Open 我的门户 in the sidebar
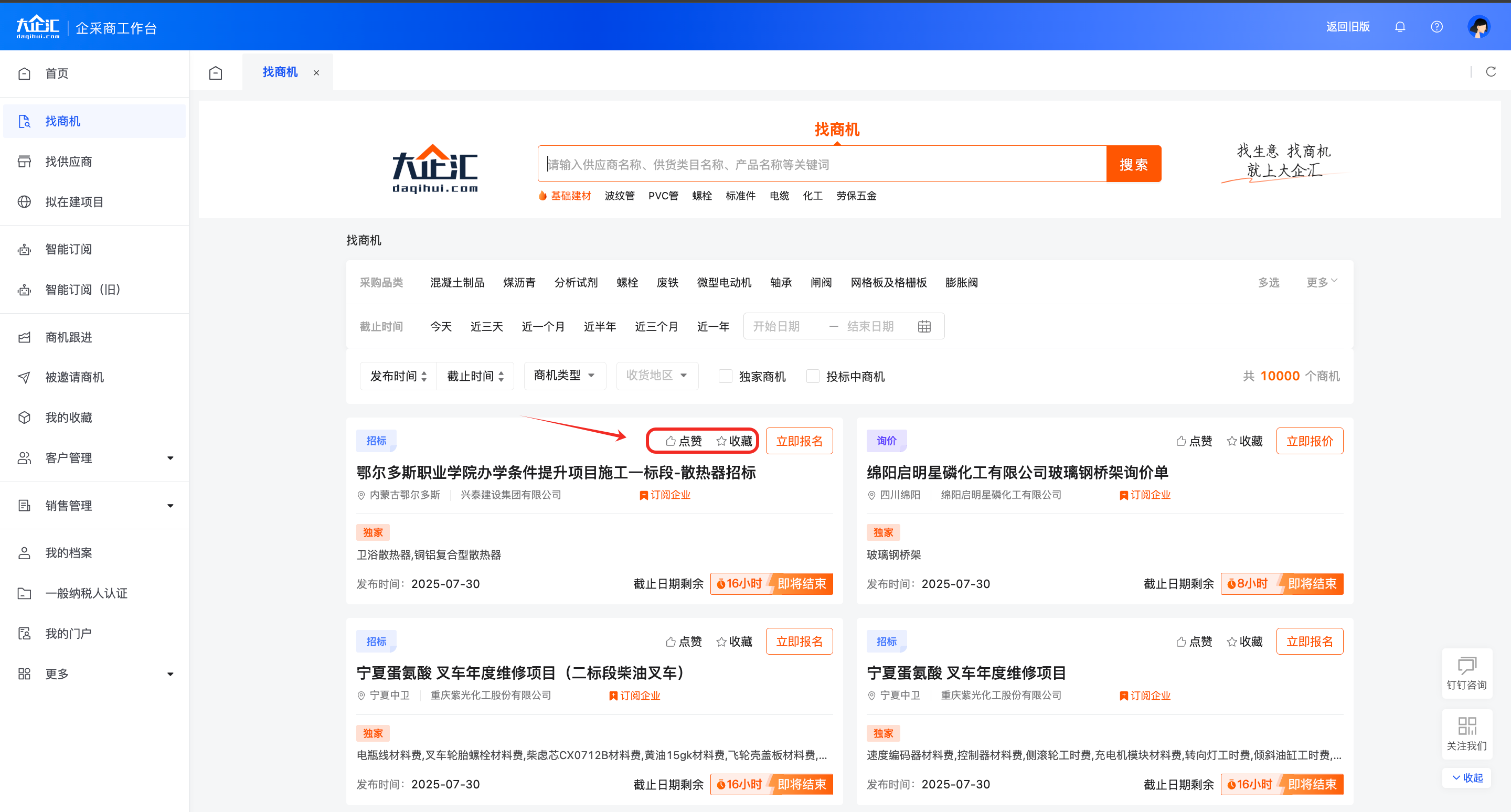This screenshot has width=1511, height=812. pyautogui.click(x=94, y=633)
